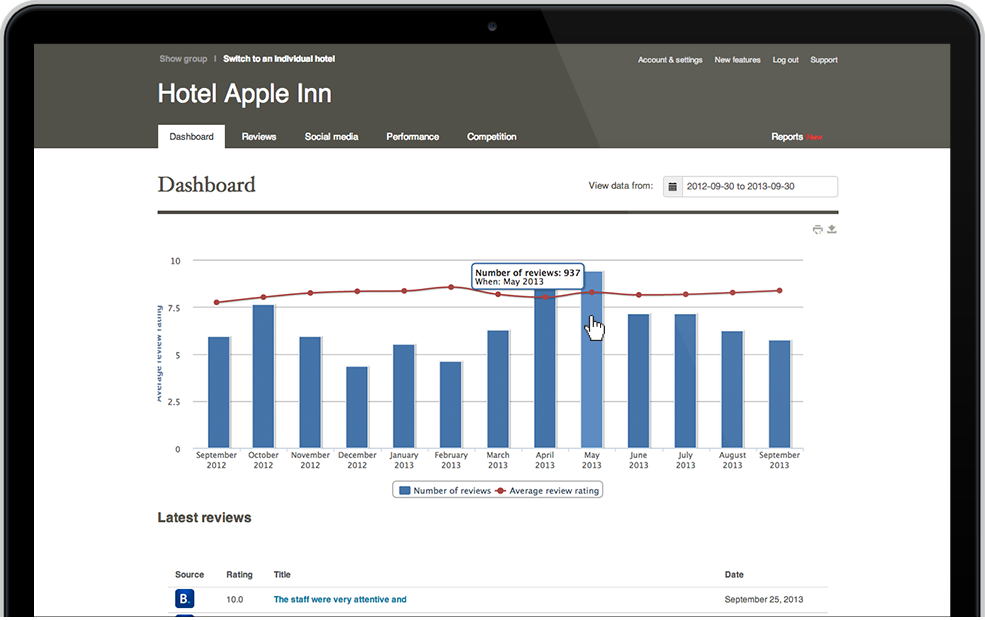This screenshot has width=985, height=620.
Task: Open the Support link
Action: pyautogui.click(x=824, y=60)
